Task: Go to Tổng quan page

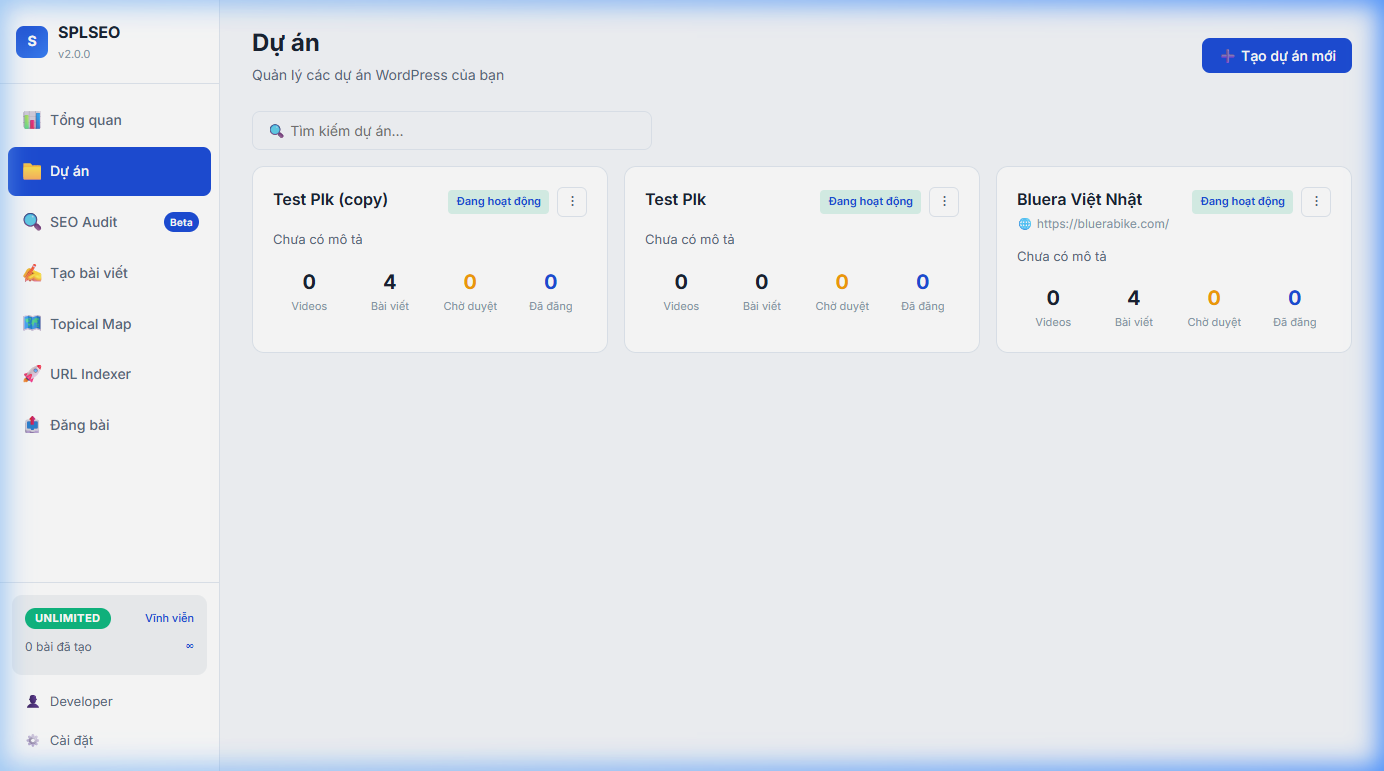Action: pyautogui.click(x=109, y=120)
